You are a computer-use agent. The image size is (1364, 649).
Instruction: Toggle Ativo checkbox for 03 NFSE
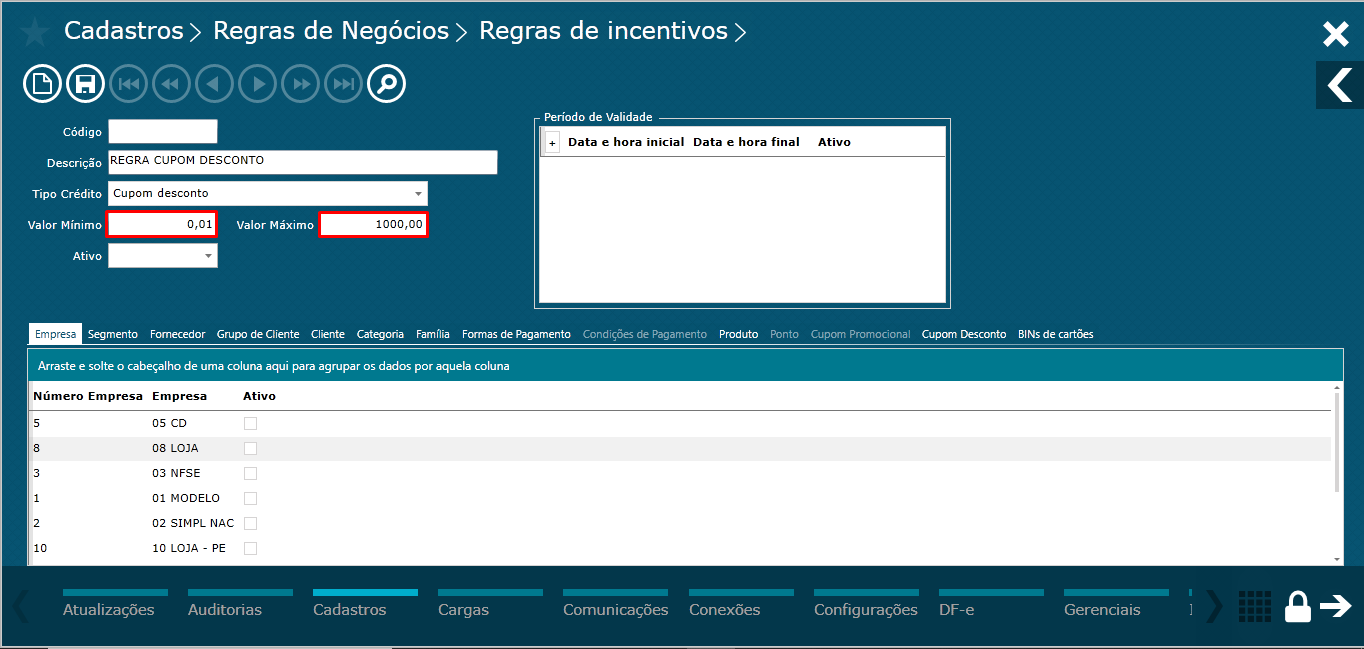pyautogui.click(x=250, y=473)
